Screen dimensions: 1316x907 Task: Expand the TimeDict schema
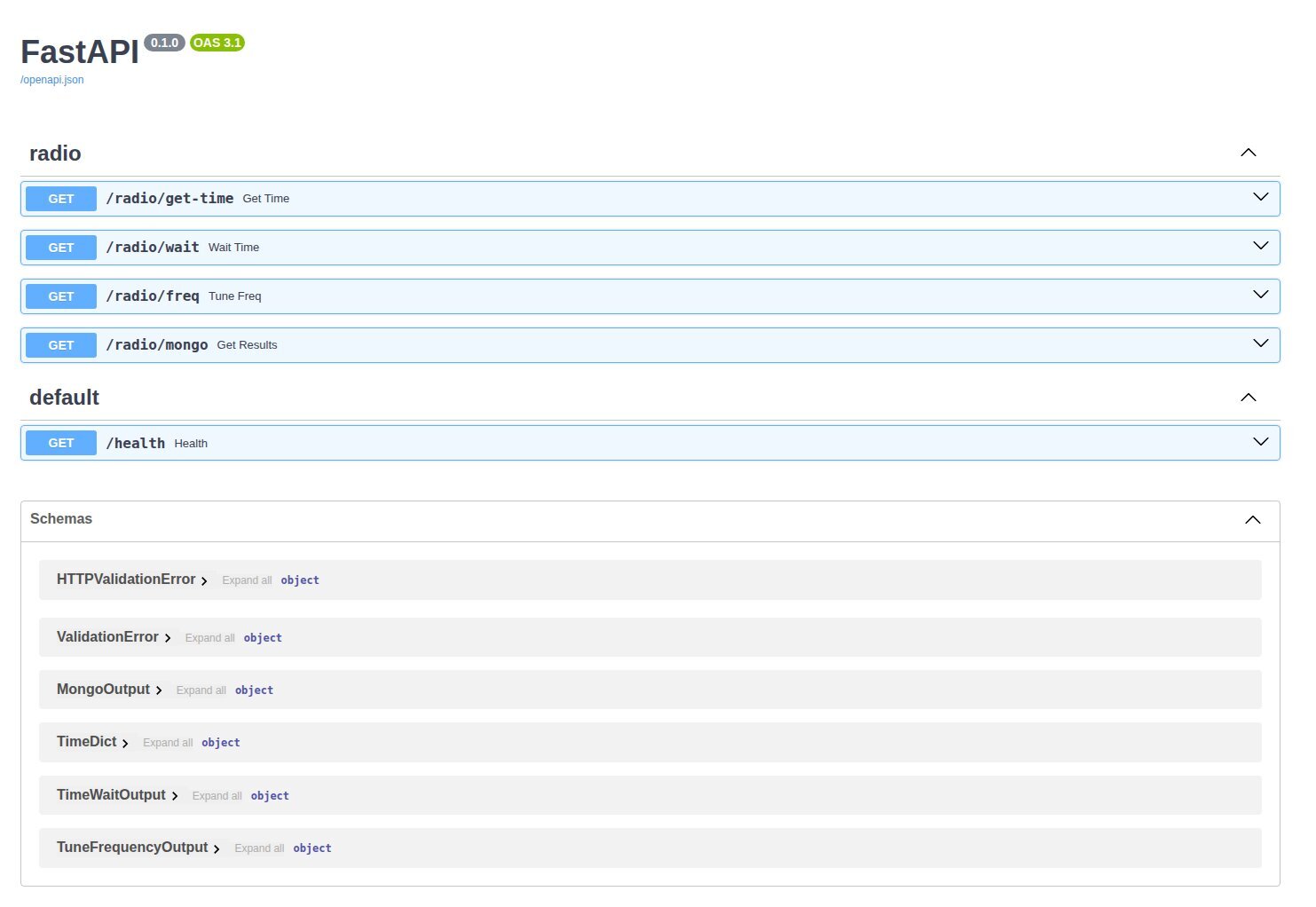125,744
